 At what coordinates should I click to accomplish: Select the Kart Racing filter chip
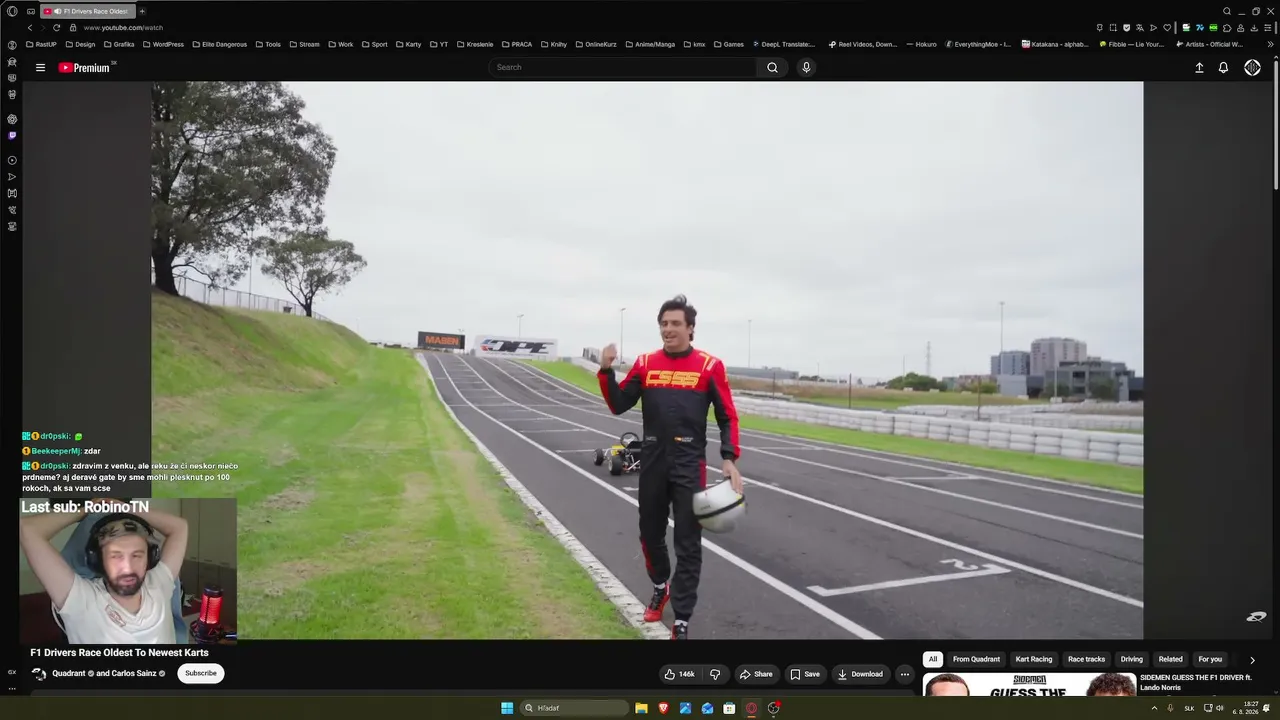(1034, 660)
